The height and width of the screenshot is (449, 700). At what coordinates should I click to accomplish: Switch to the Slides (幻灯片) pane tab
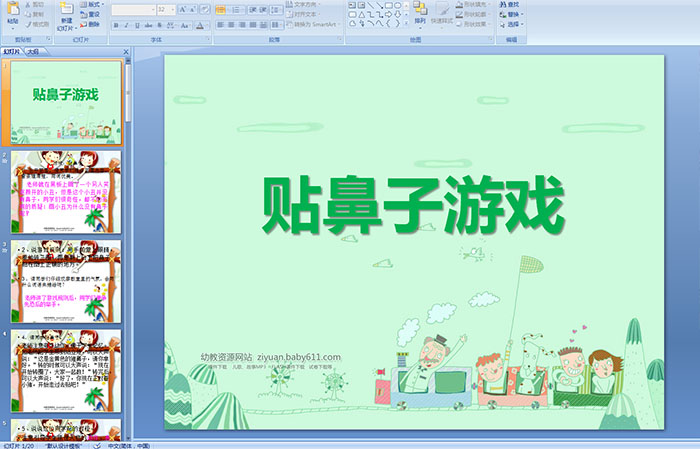pos(12,52)
